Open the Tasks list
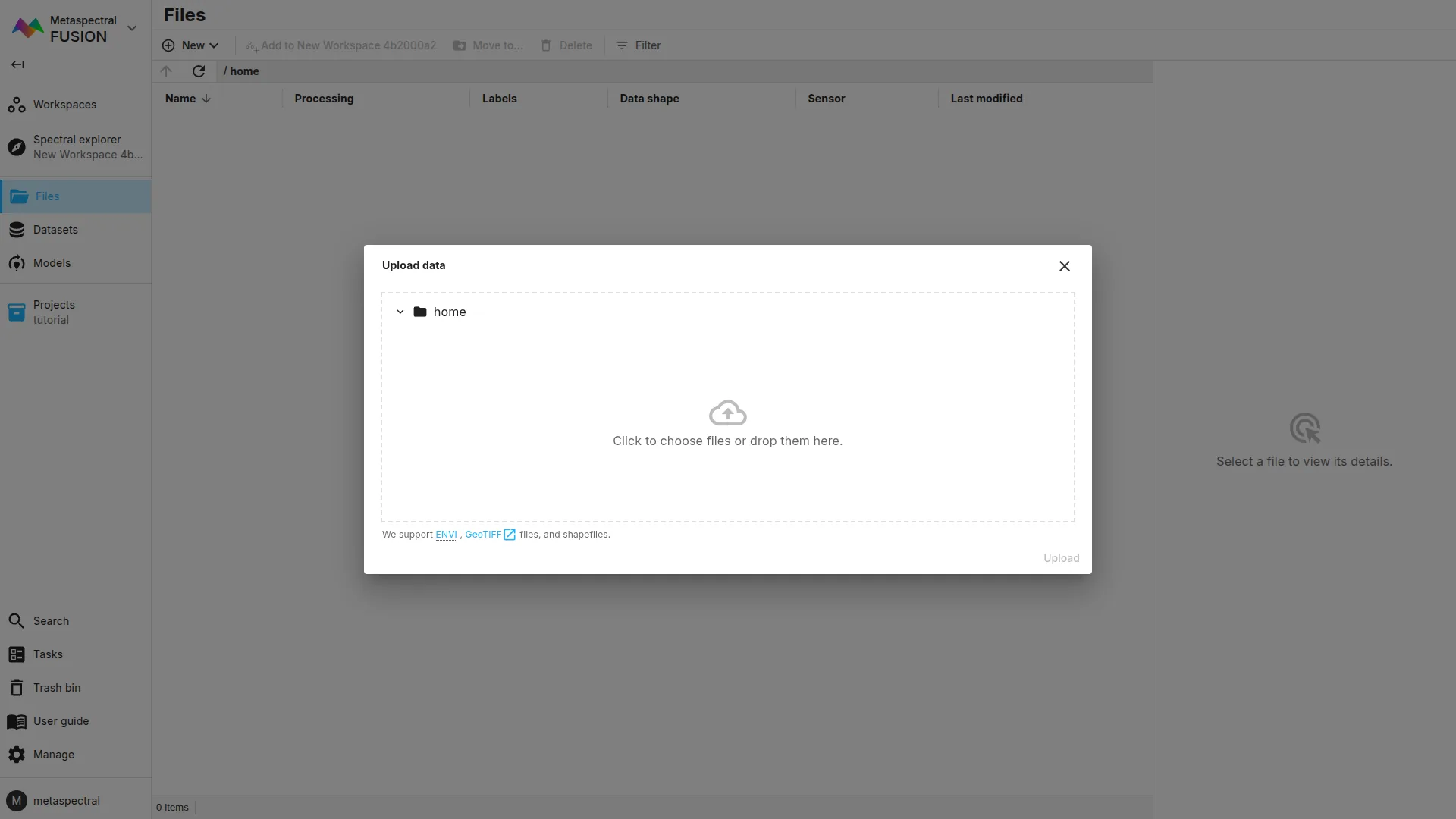Screen dimensions: 1456x819 click(48, 654)
